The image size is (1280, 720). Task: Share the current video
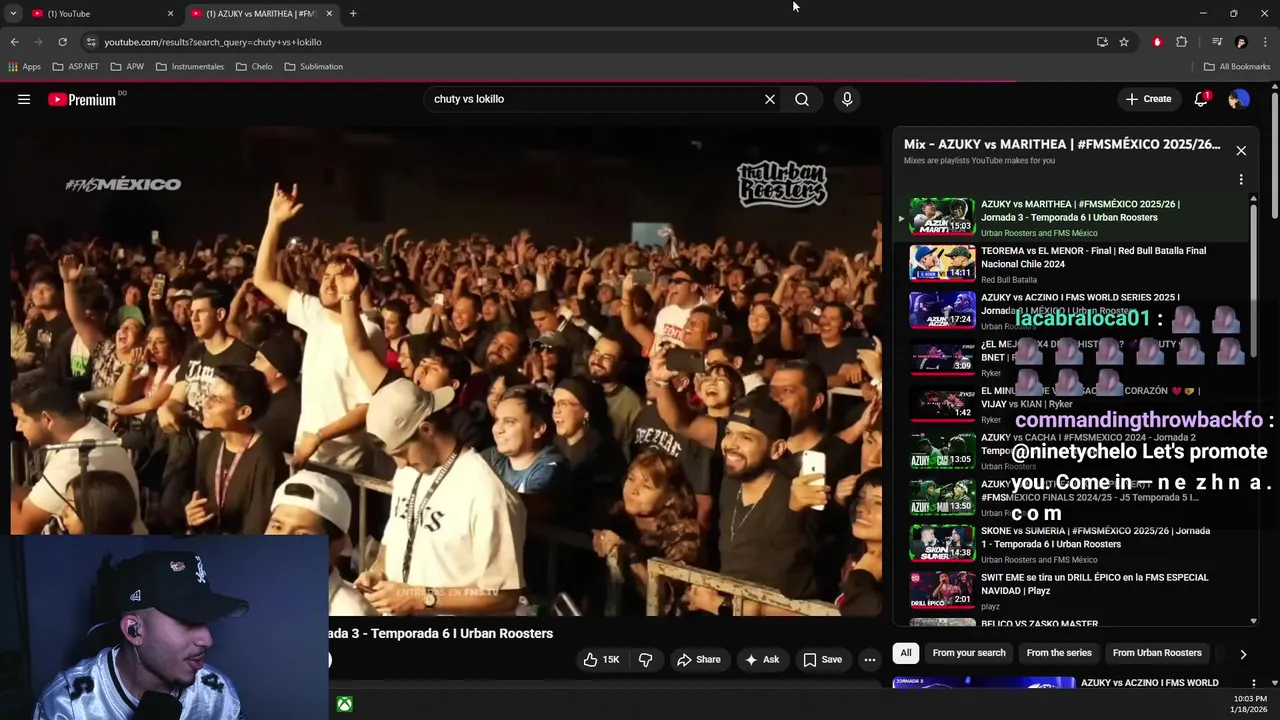[699, 660]
